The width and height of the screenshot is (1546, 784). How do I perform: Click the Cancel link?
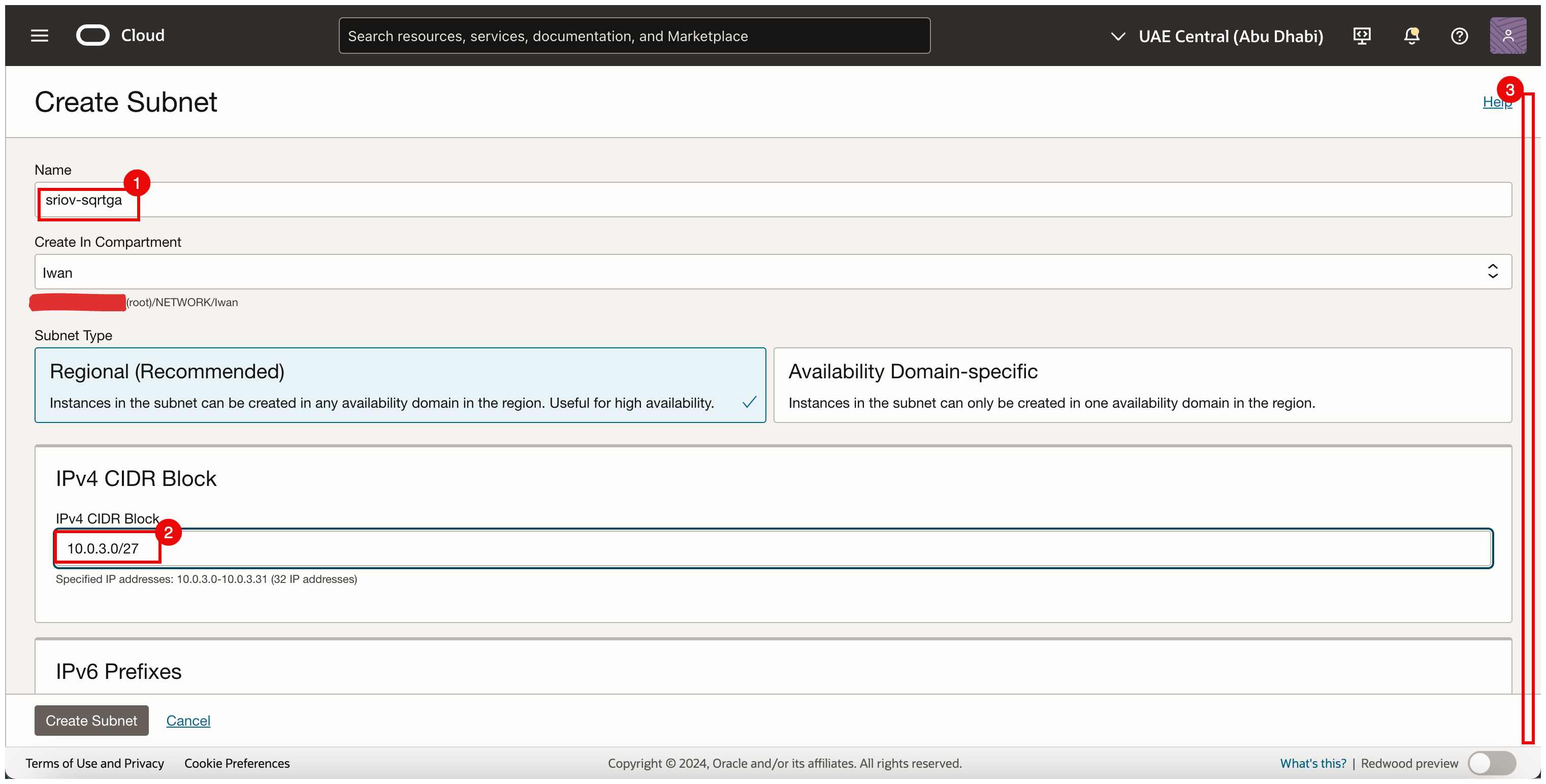pyautogui.click(x=188, y=721)
